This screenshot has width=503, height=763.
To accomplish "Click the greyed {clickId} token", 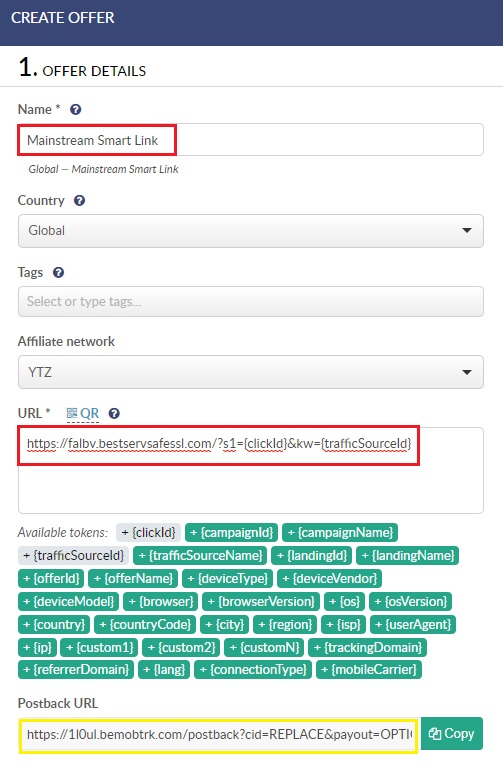I will point(148,532).
